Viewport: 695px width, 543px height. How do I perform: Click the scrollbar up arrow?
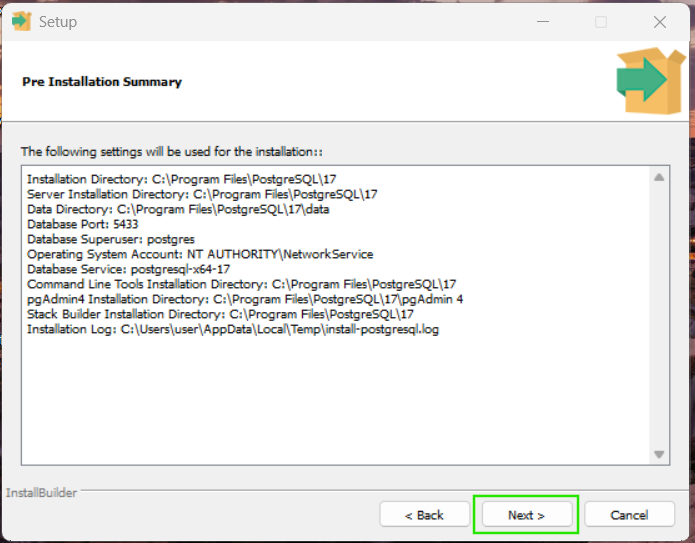659,177
